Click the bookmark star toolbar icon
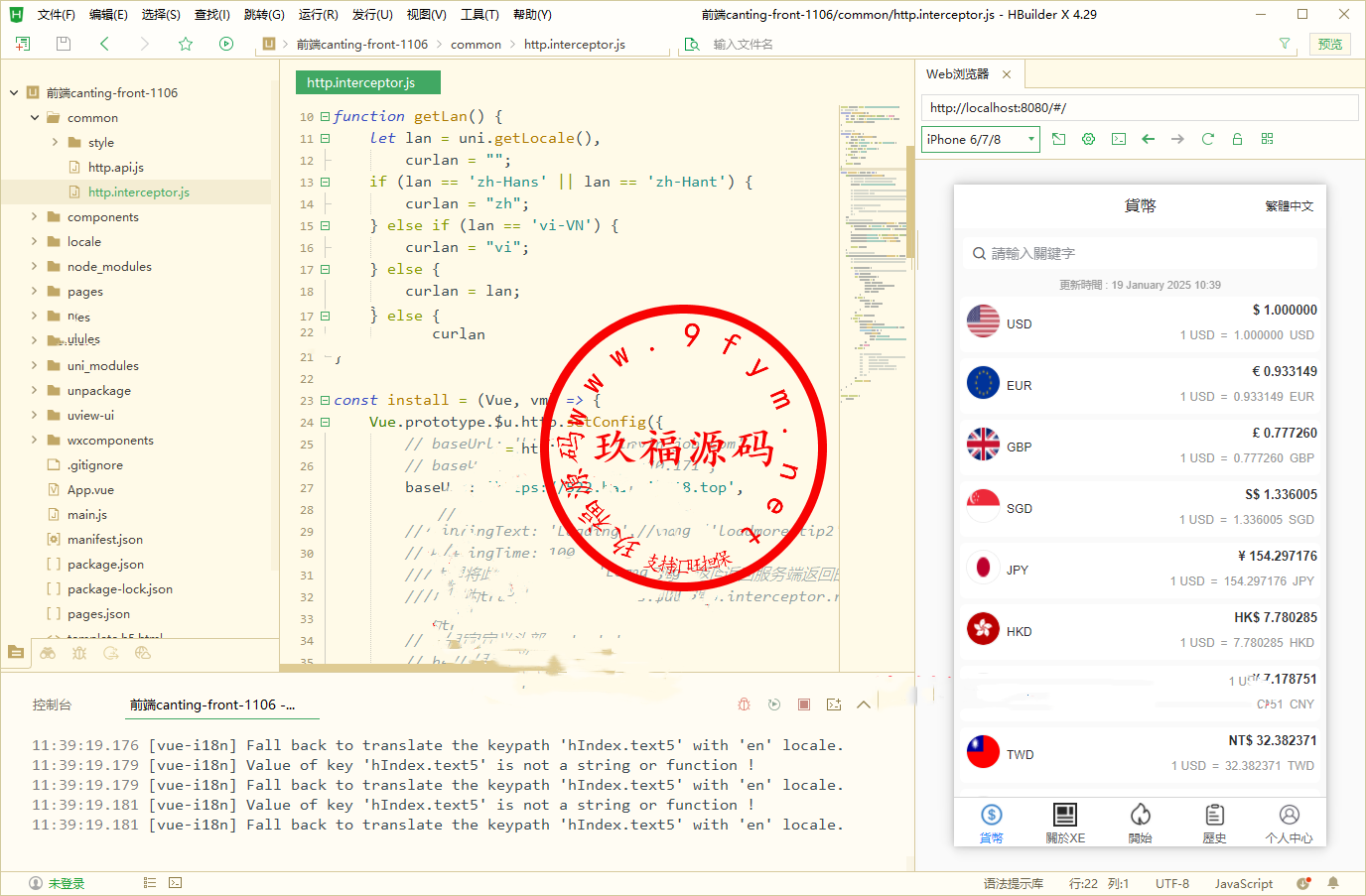The height and width of the screenshot is (896, 1366). pyautogui.click(x=186, y=44)
